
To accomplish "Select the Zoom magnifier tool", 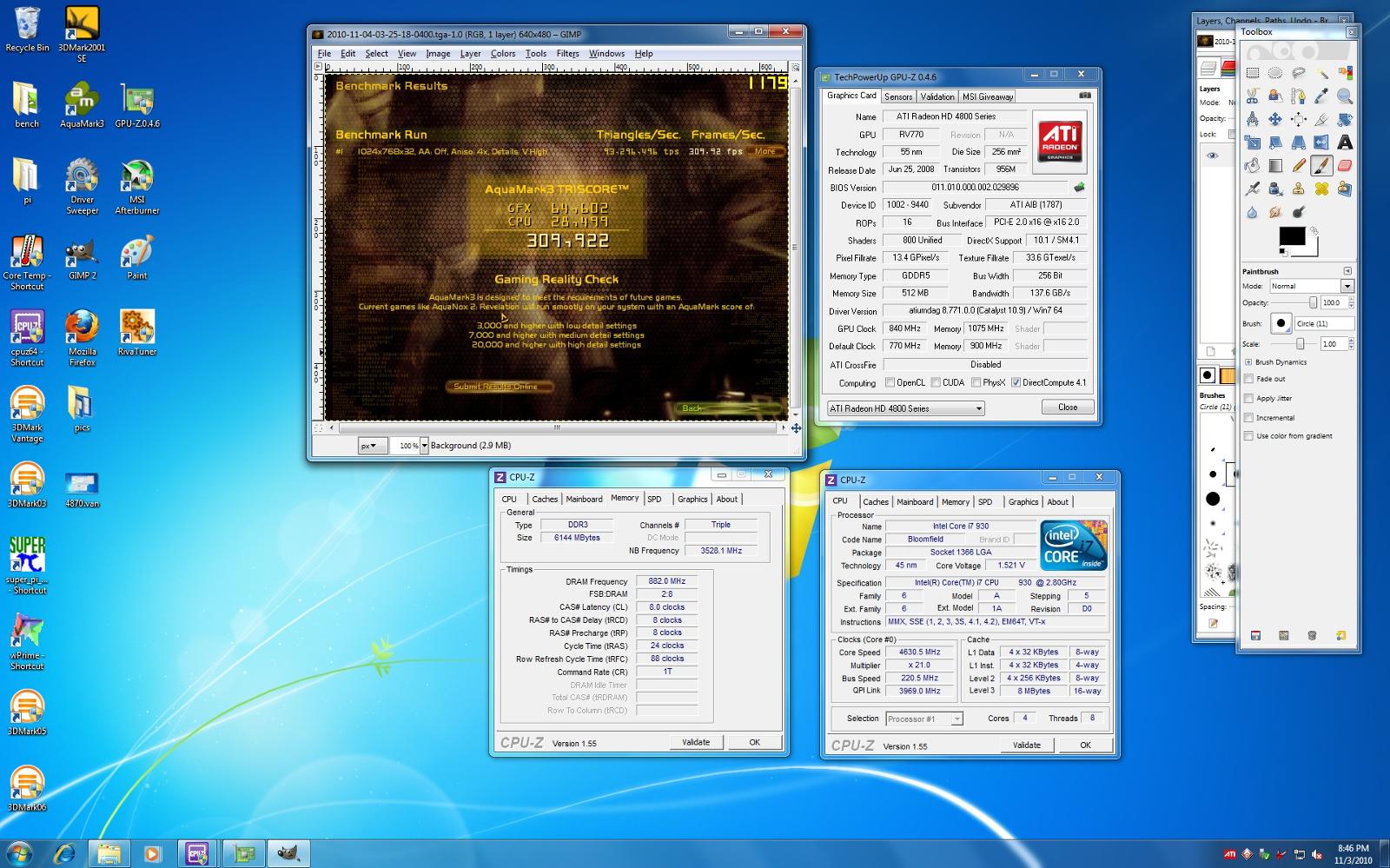I will pyautogui.click(x=1345, y=96).
